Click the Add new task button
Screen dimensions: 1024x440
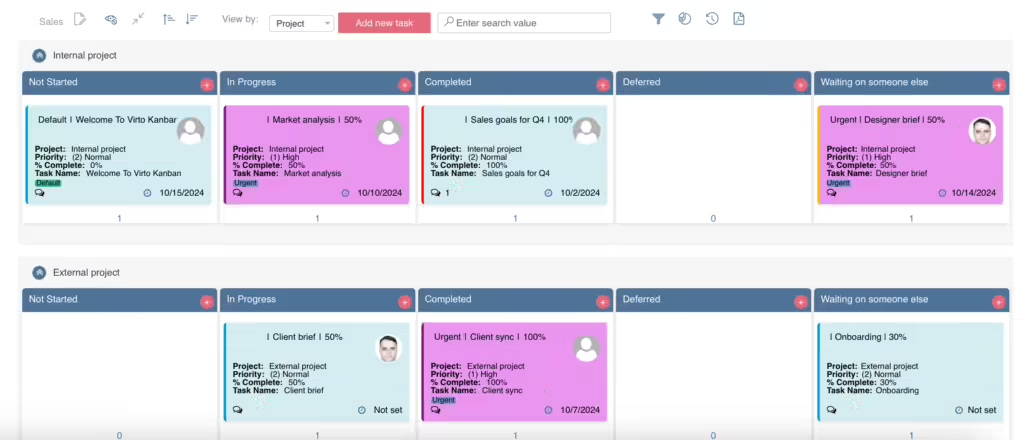(x=384, y=23)
